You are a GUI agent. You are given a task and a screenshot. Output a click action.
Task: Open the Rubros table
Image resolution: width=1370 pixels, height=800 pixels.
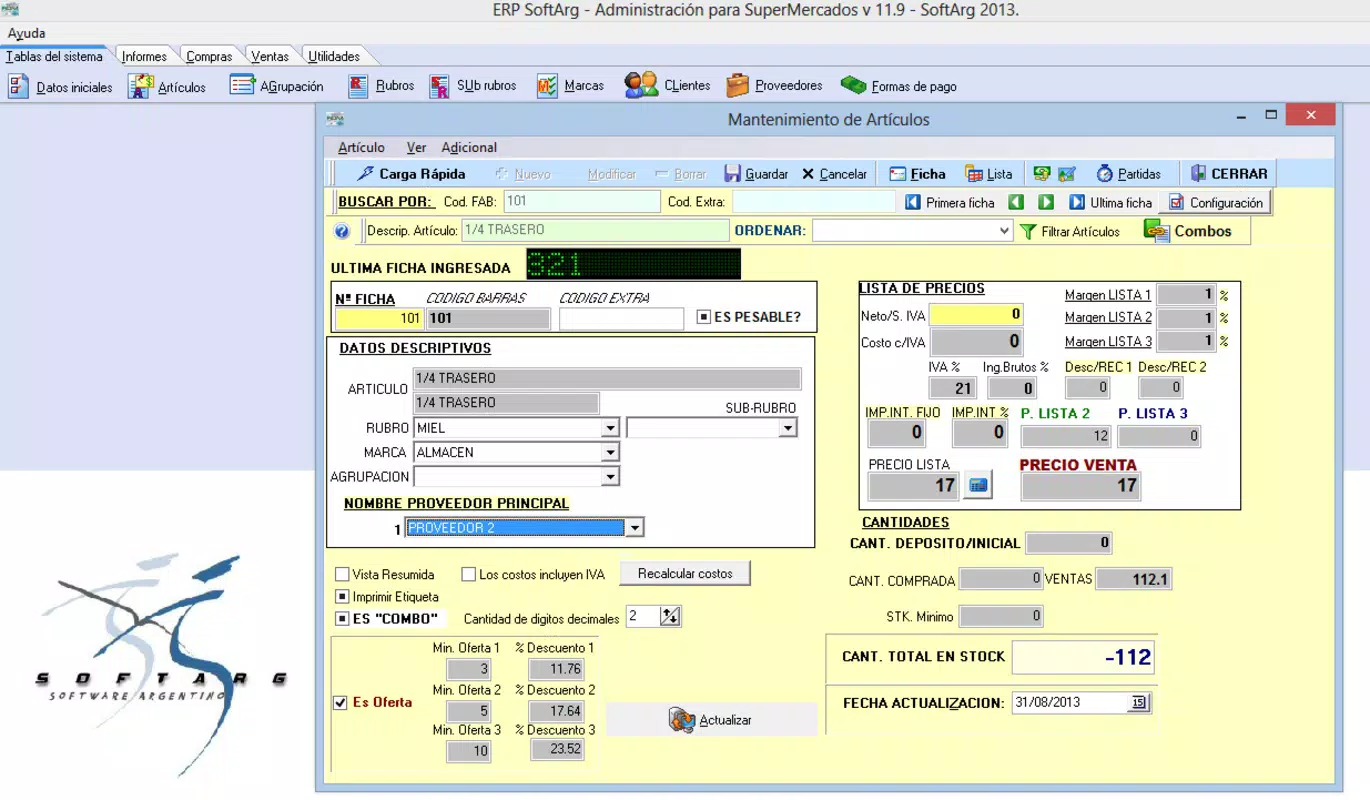[x=381, y=87]
